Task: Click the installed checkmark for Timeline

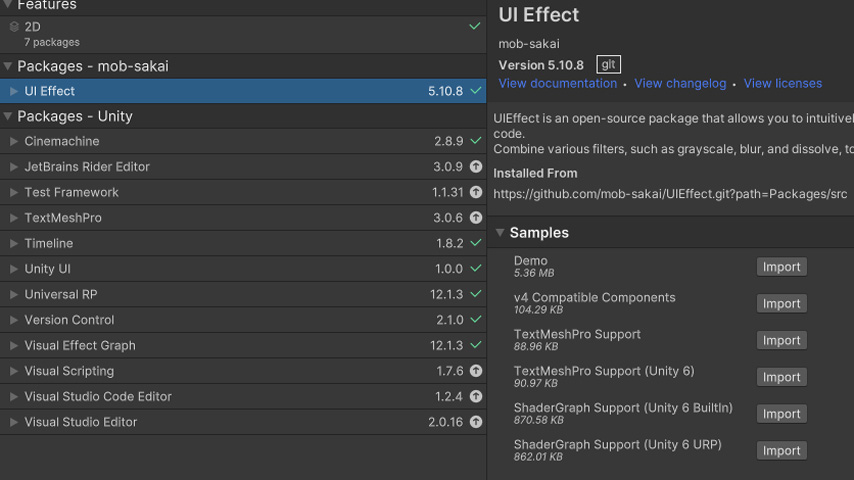Action: tap(476, 243)
